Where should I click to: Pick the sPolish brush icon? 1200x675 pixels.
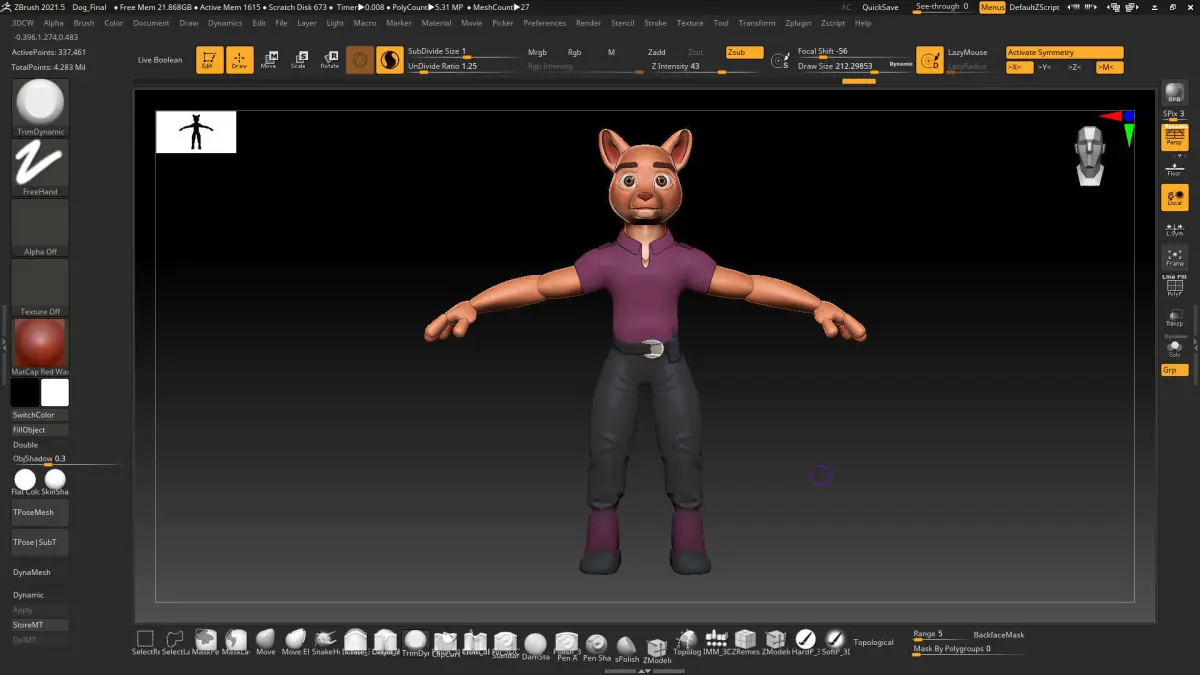tap(626, 646)
